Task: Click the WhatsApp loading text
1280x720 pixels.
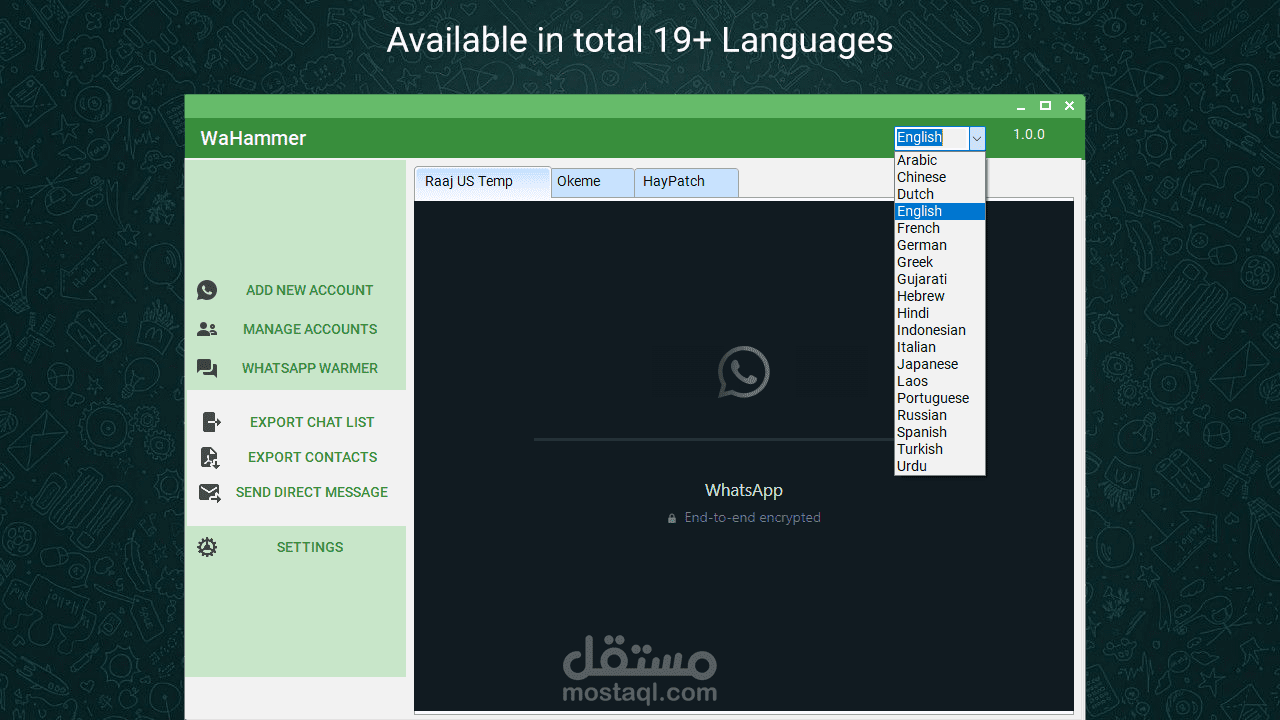Action: (743, 490)
